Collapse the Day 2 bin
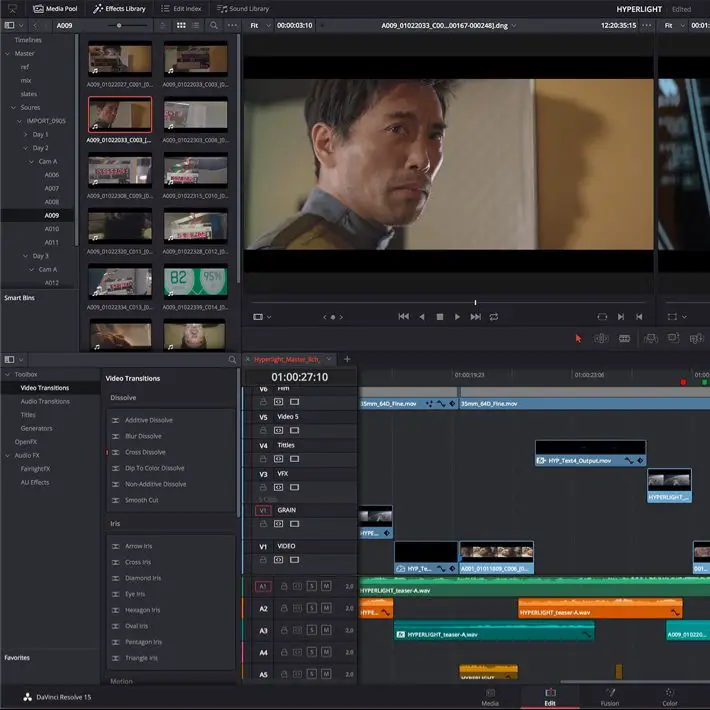 pyautogui.click(x=25, y=148)
